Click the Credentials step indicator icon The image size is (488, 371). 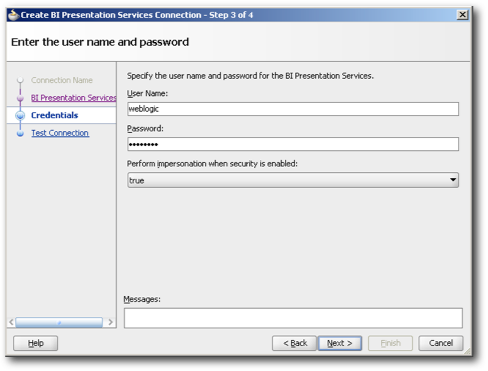pos(20,115)
